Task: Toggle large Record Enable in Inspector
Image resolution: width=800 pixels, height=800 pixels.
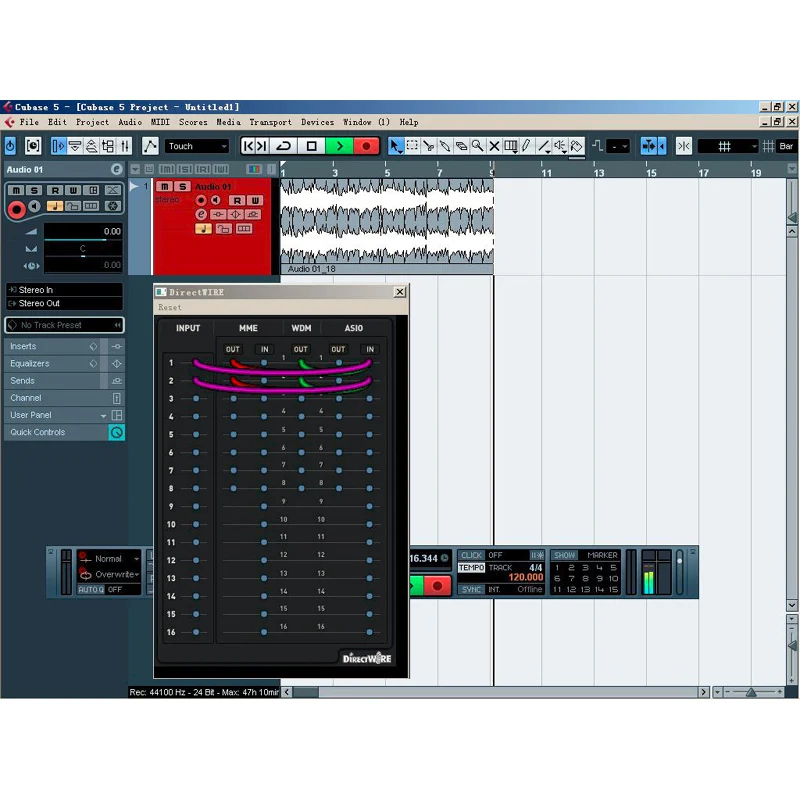Action: click(16, 209)
